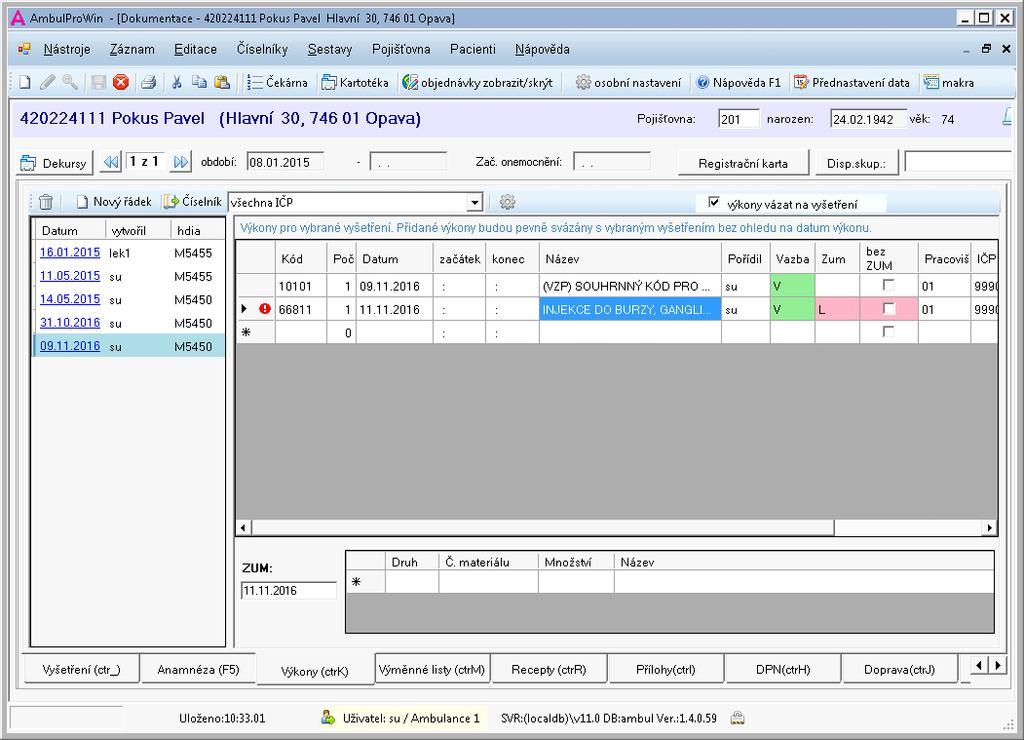Click the gear icon next to ICP combo
Viewport: 1024px width, 740px height.
pos(507,202)
